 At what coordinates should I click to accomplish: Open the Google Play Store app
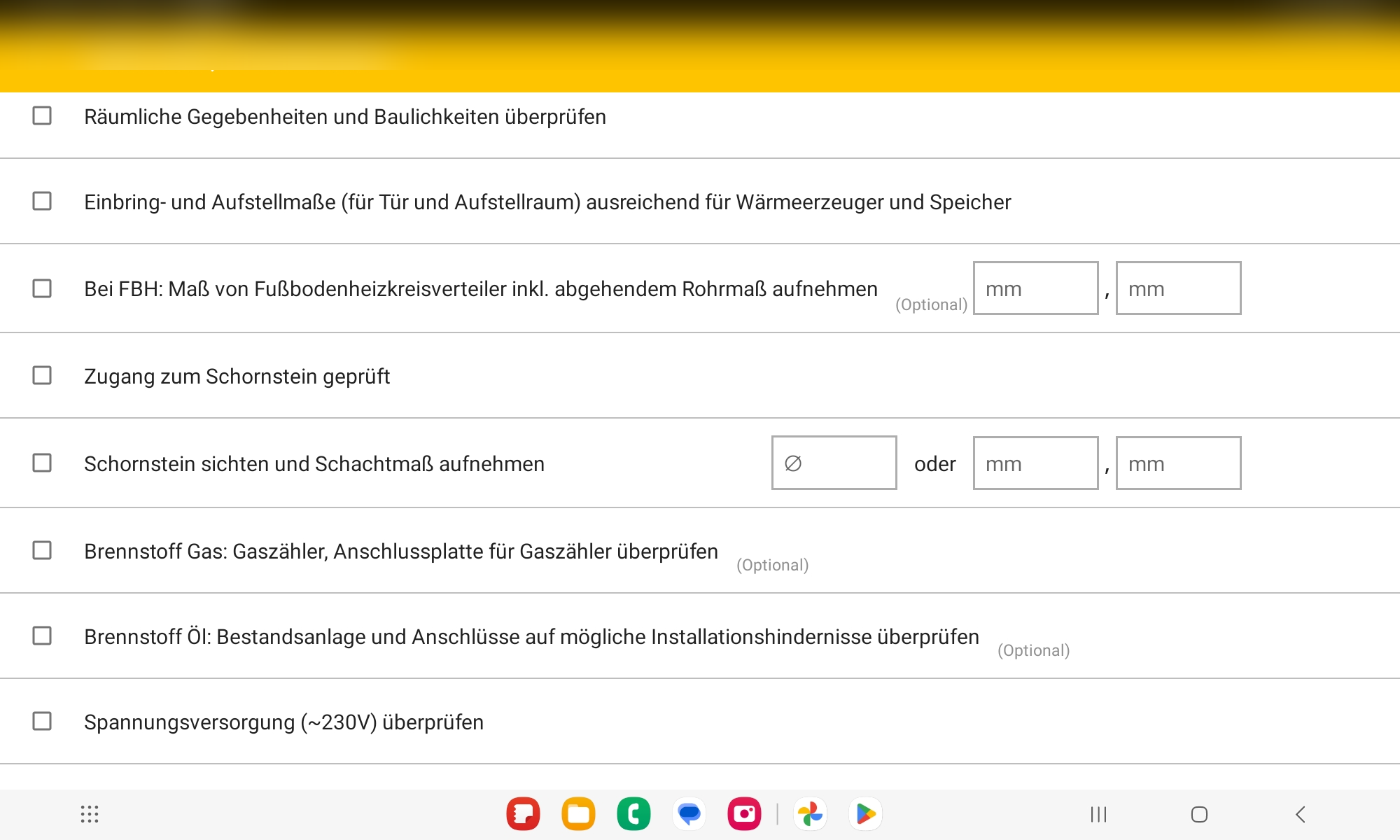click(865, 814)
